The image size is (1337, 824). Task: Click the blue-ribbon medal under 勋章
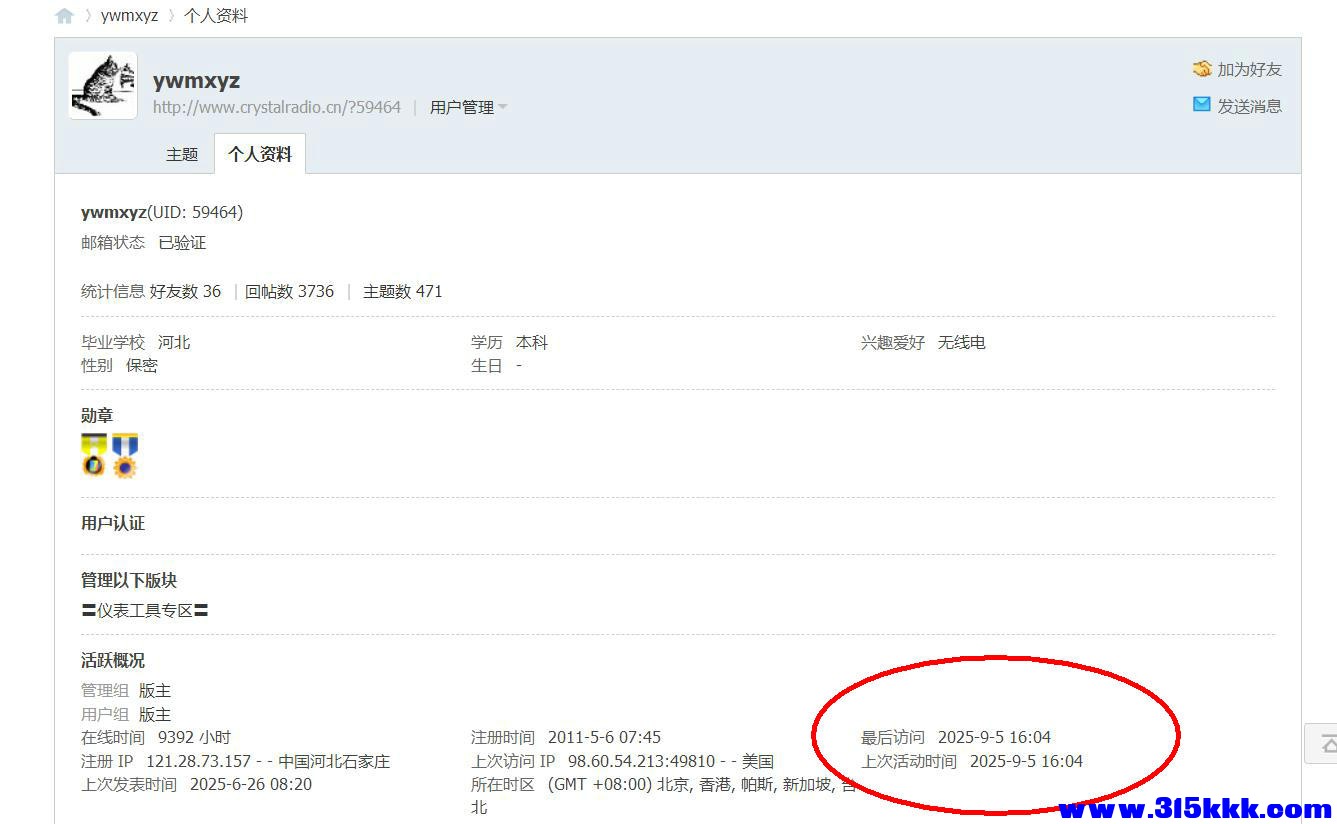(124, 455)
